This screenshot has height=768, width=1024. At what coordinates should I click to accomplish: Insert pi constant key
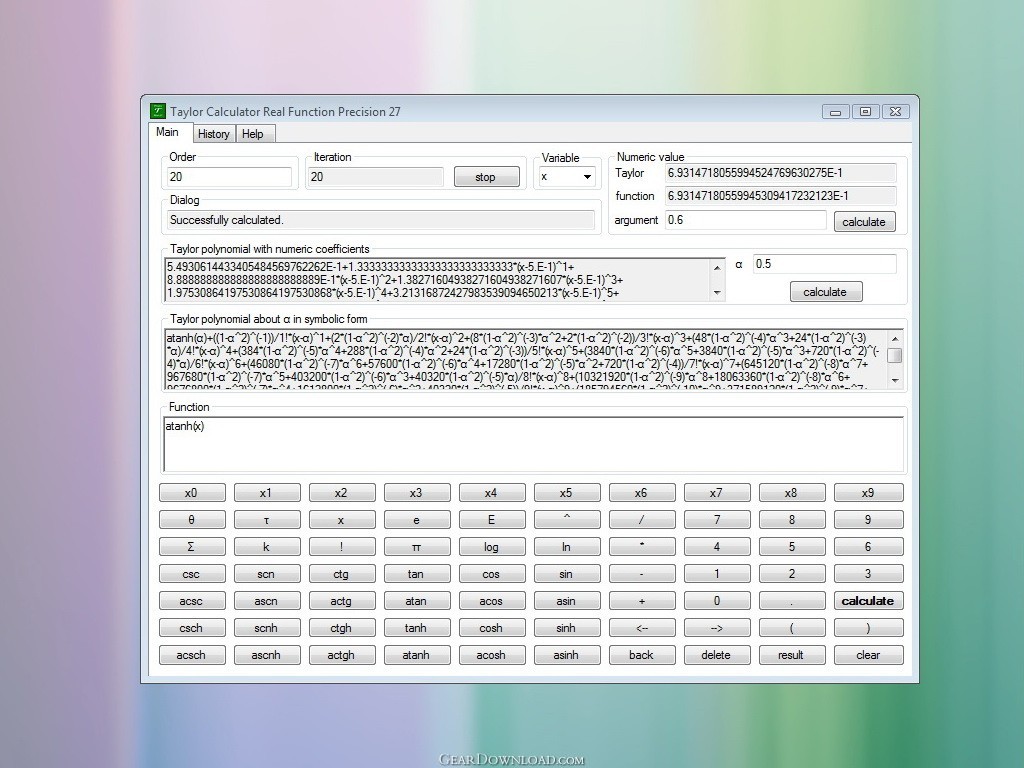pos(417,547)
